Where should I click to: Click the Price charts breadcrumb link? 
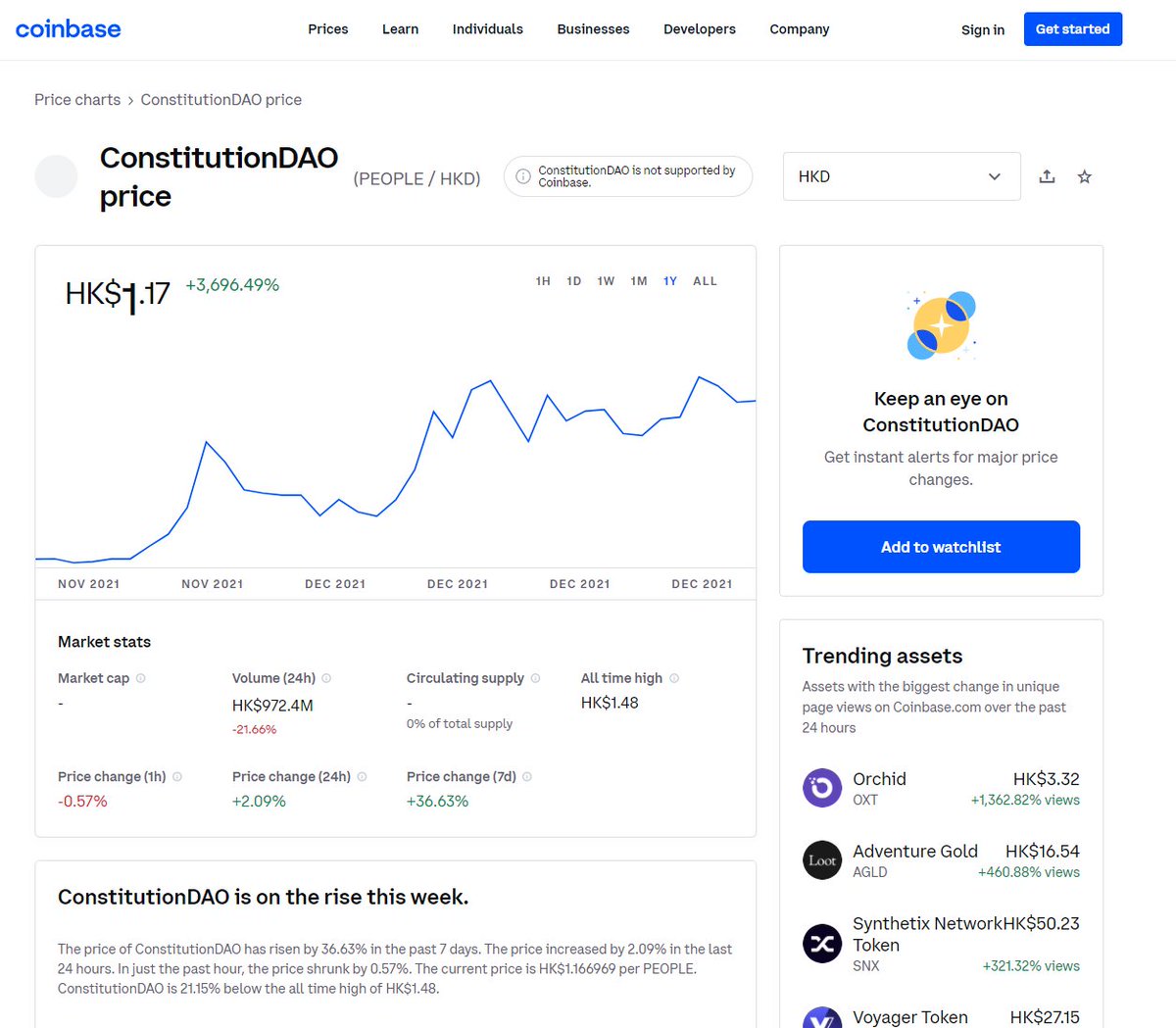[77, 100]
